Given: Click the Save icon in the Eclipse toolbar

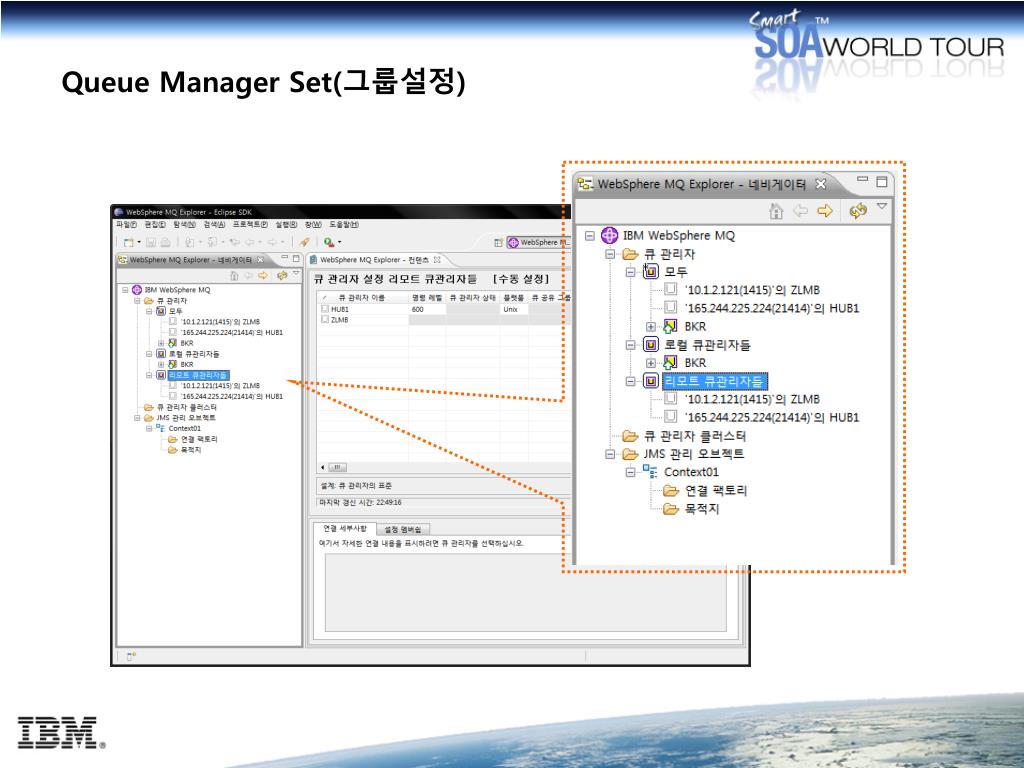Looking at the screenshot, I should [x=151, y=242].
